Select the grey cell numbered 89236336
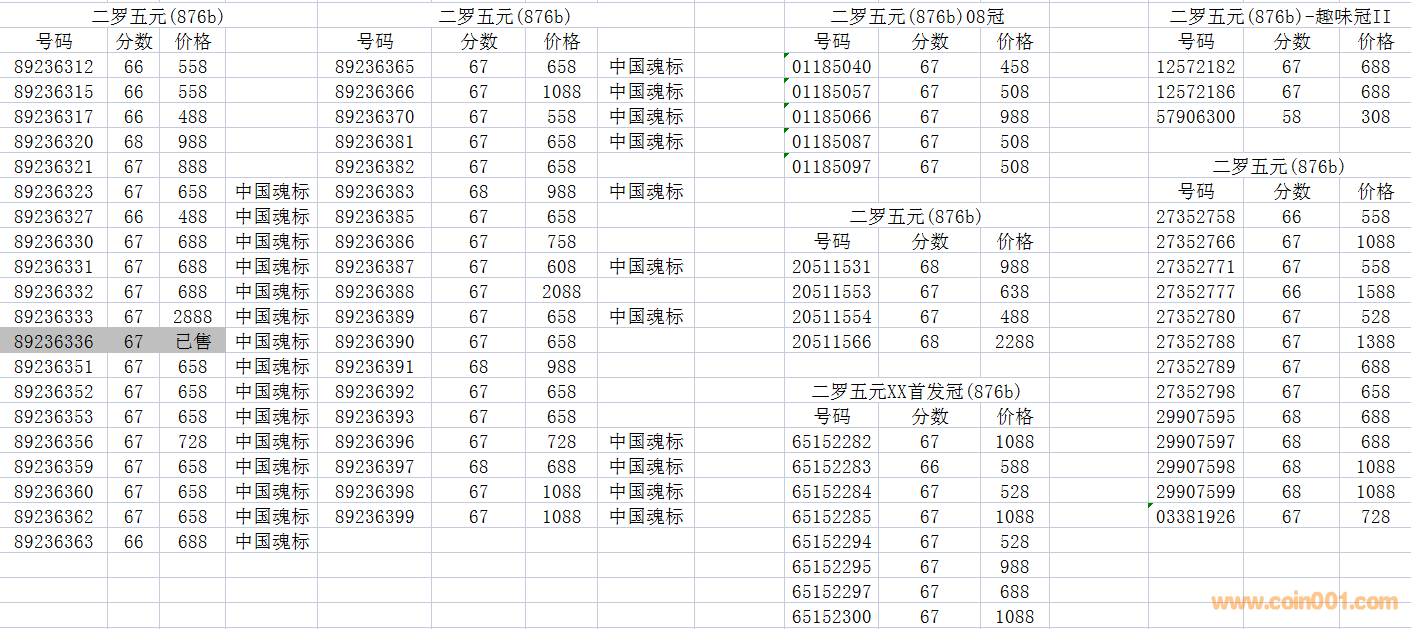The image size is (1411, 629). pyautogui.click(x=54, y=342)
